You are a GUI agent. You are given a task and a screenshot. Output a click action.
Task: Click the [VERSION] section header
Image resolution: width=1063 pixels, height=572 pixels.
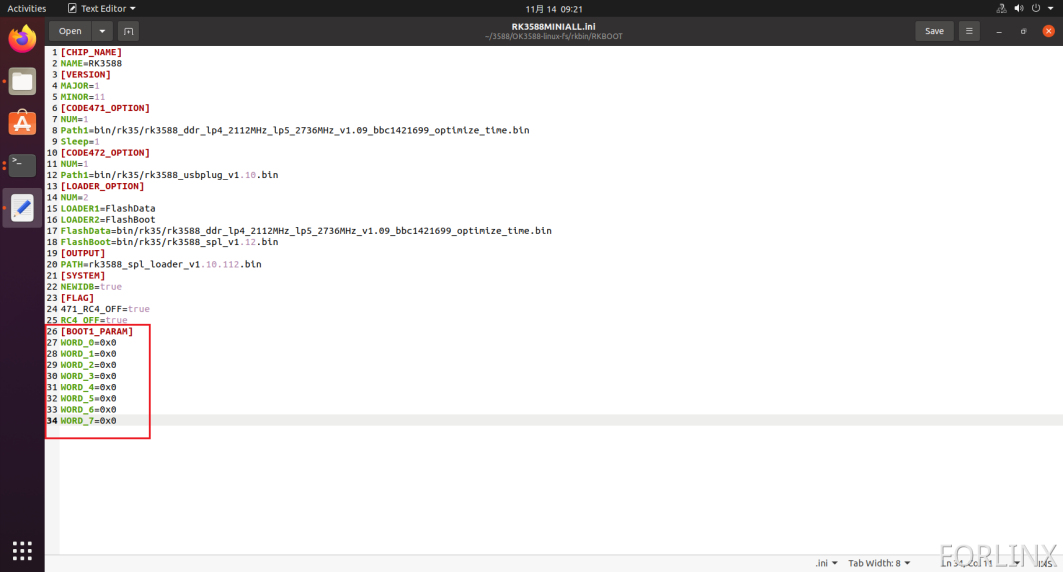pyautogui.click(x=85, y=75)
